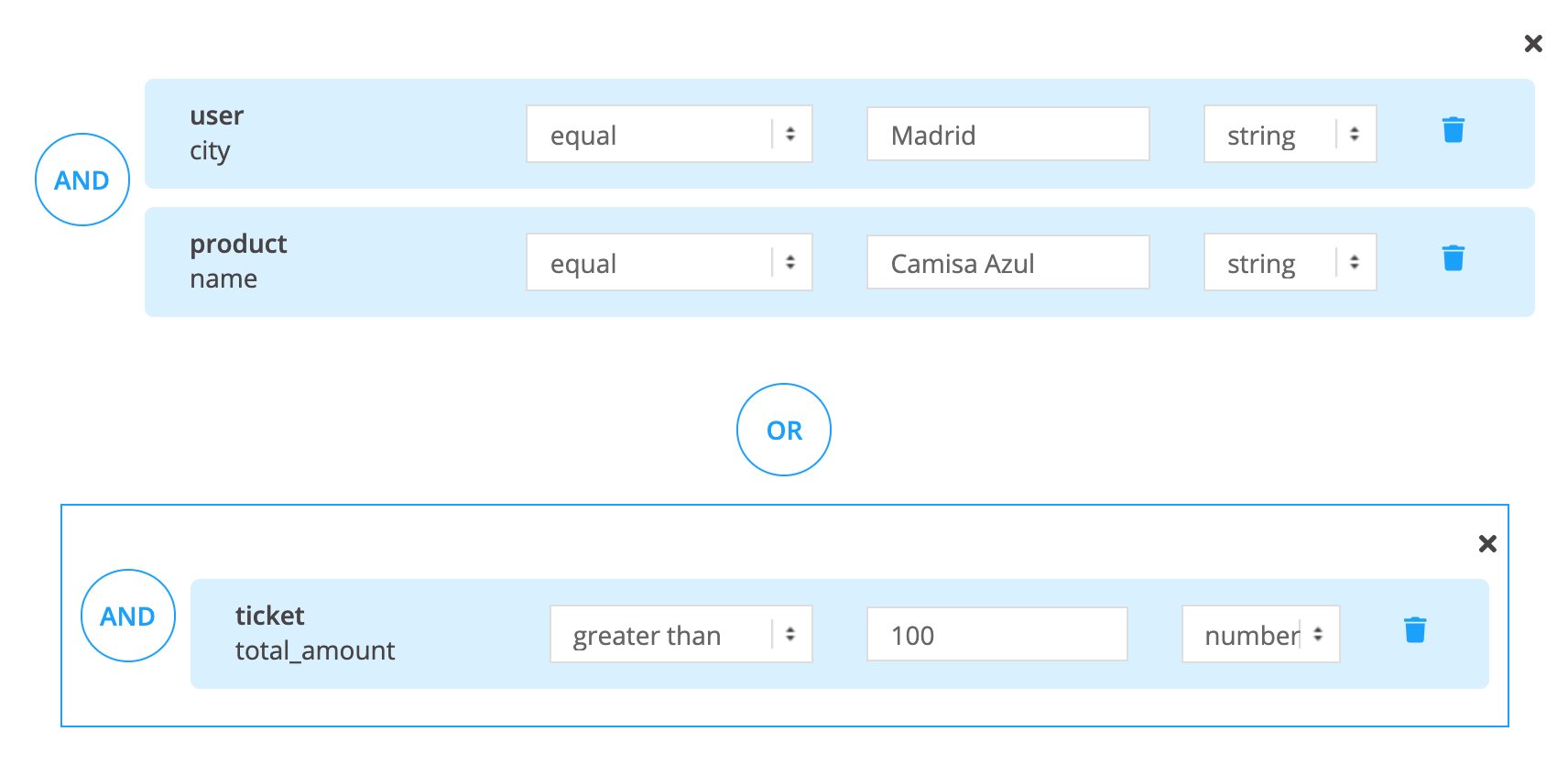Select the ticket total_amount field label
The height and width of the screenshot is (764, 1568).
tap(314, 633)
